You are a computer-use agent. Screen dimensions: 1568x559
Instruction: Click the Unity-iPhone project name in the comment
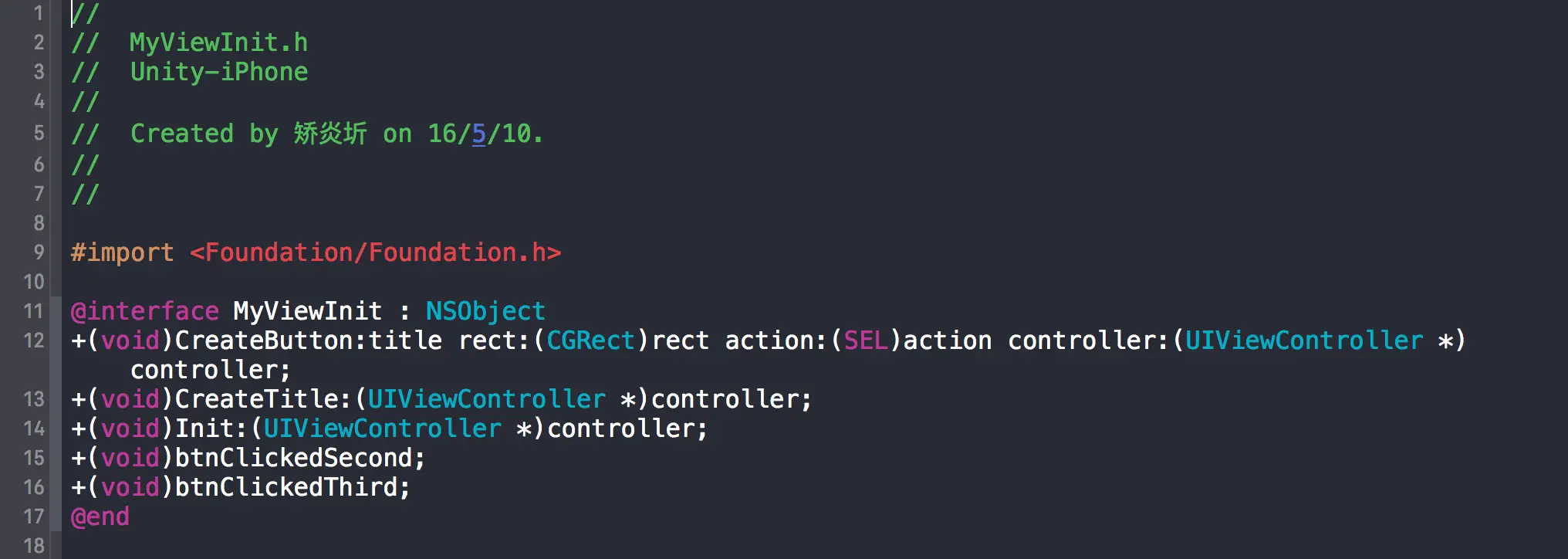pyautogui.click(x=218, y=72)
